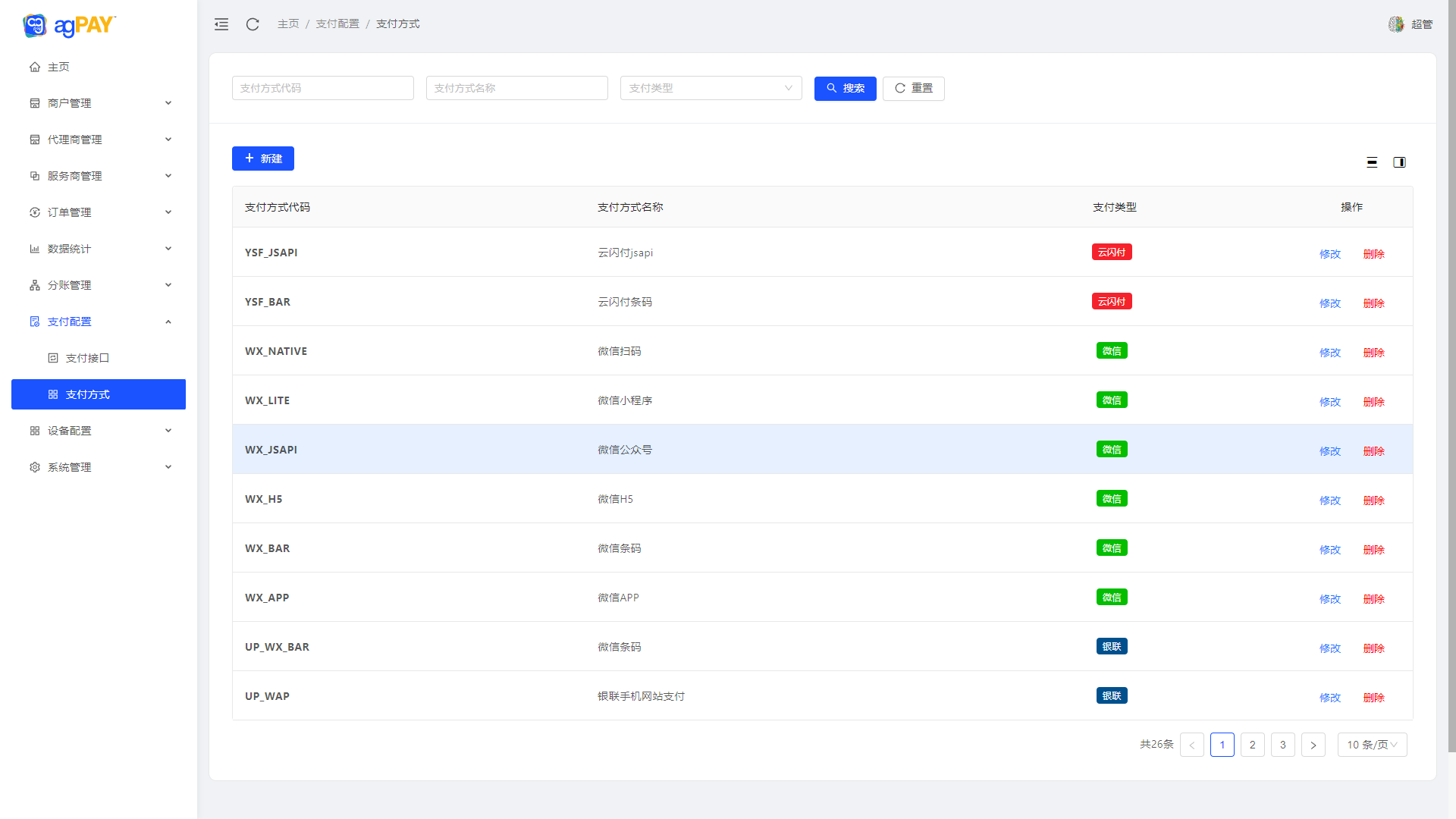Viewport: 1456px width, 819px height.
Task: Expand 商户管理 menu
Action: (99, 103)
